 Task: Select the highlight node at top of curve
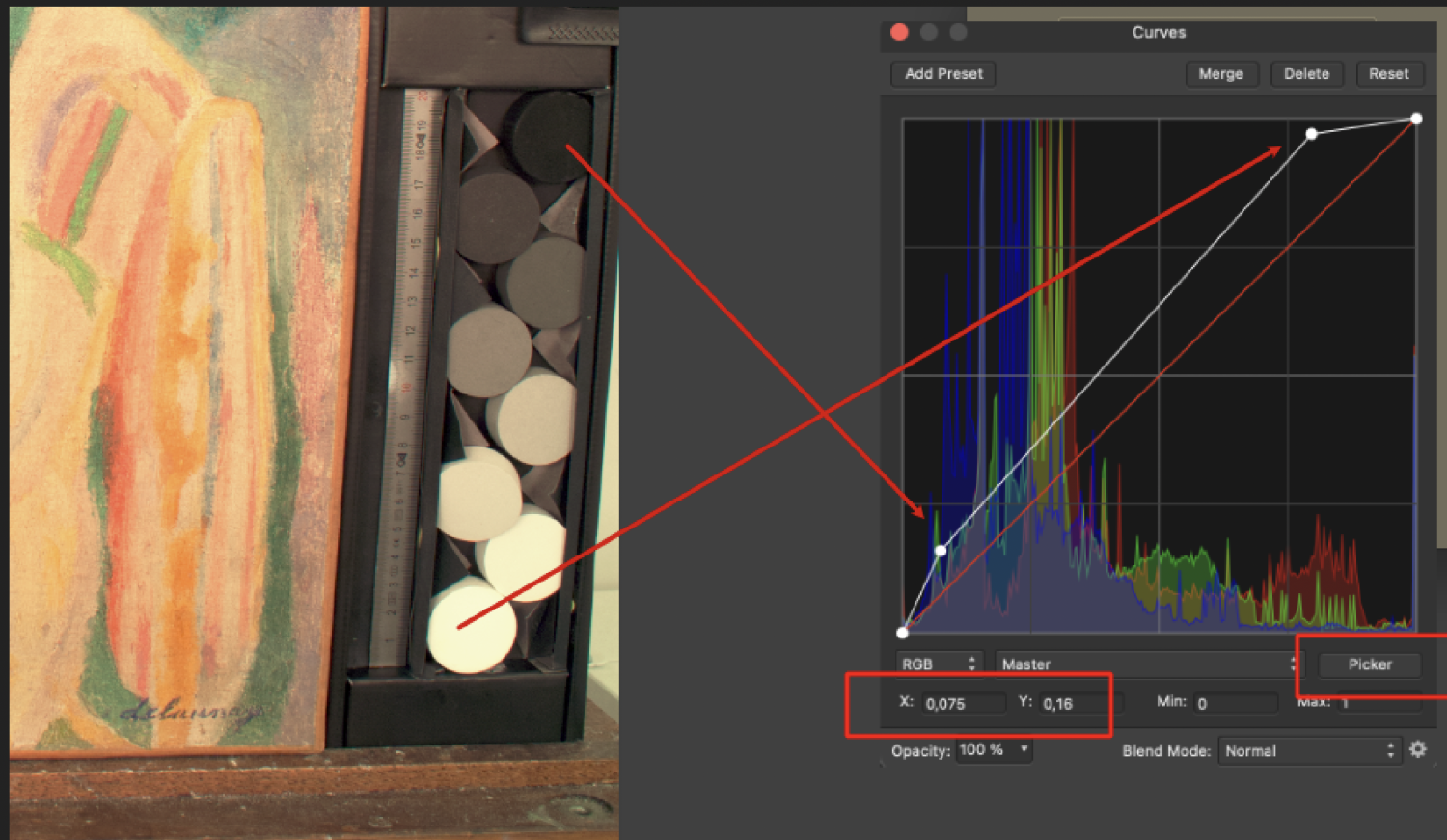(x=1312, y=134)
